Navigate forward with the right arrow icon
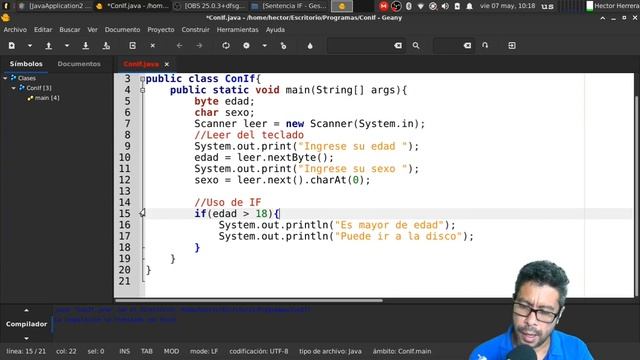 [199, 46]
